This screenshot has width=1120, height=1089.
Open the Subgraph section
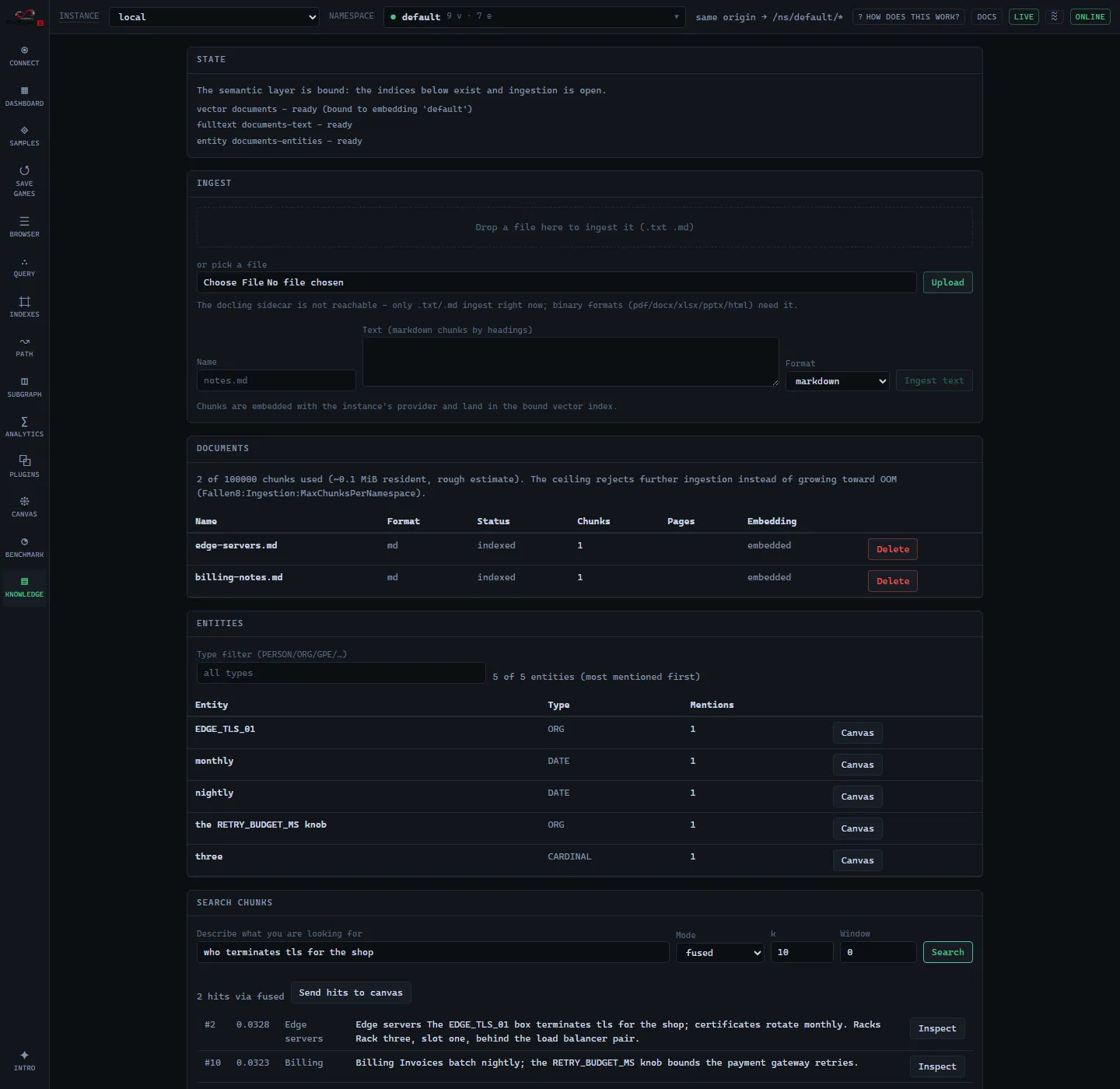24,387
